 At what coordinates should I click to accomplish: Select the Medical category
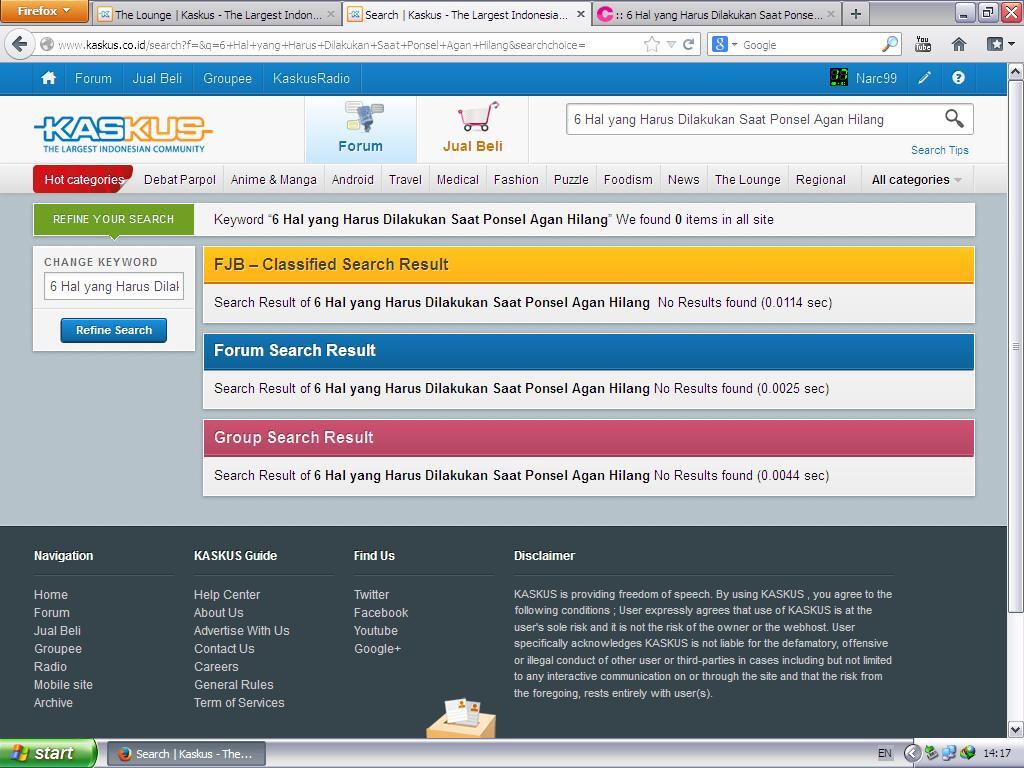pyautogui.click(x=458, y=180)
